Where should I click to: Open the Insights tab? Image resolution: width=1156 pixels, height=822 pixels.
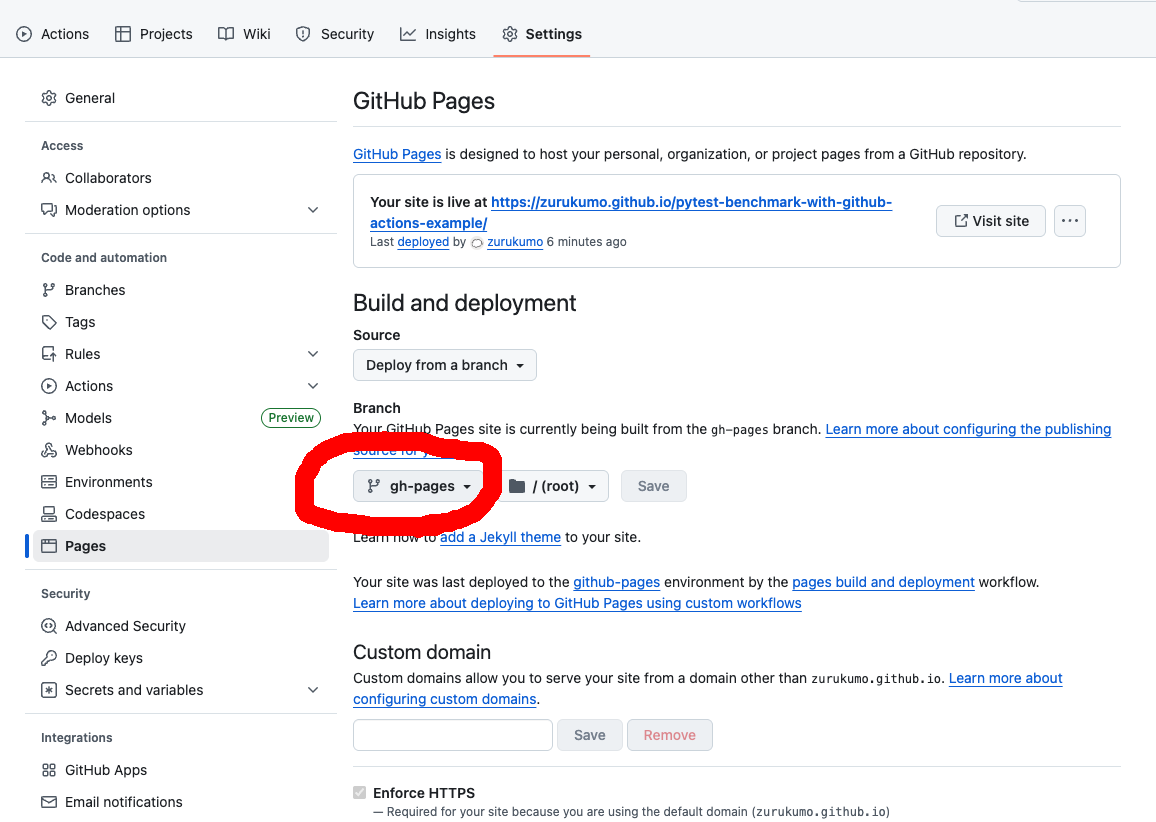pos(438,34)
